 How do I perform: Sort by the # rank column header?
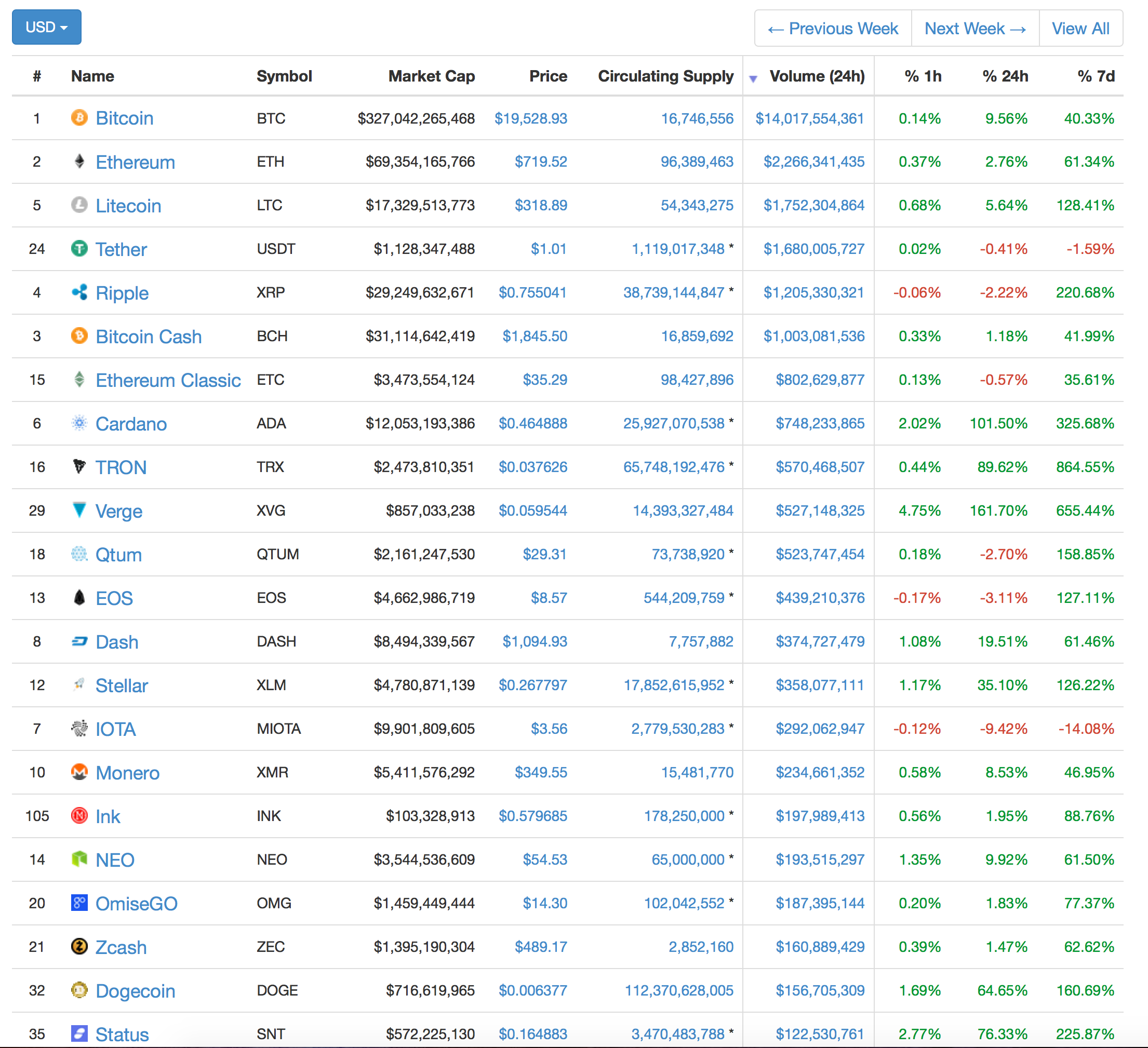coord(37,76)
